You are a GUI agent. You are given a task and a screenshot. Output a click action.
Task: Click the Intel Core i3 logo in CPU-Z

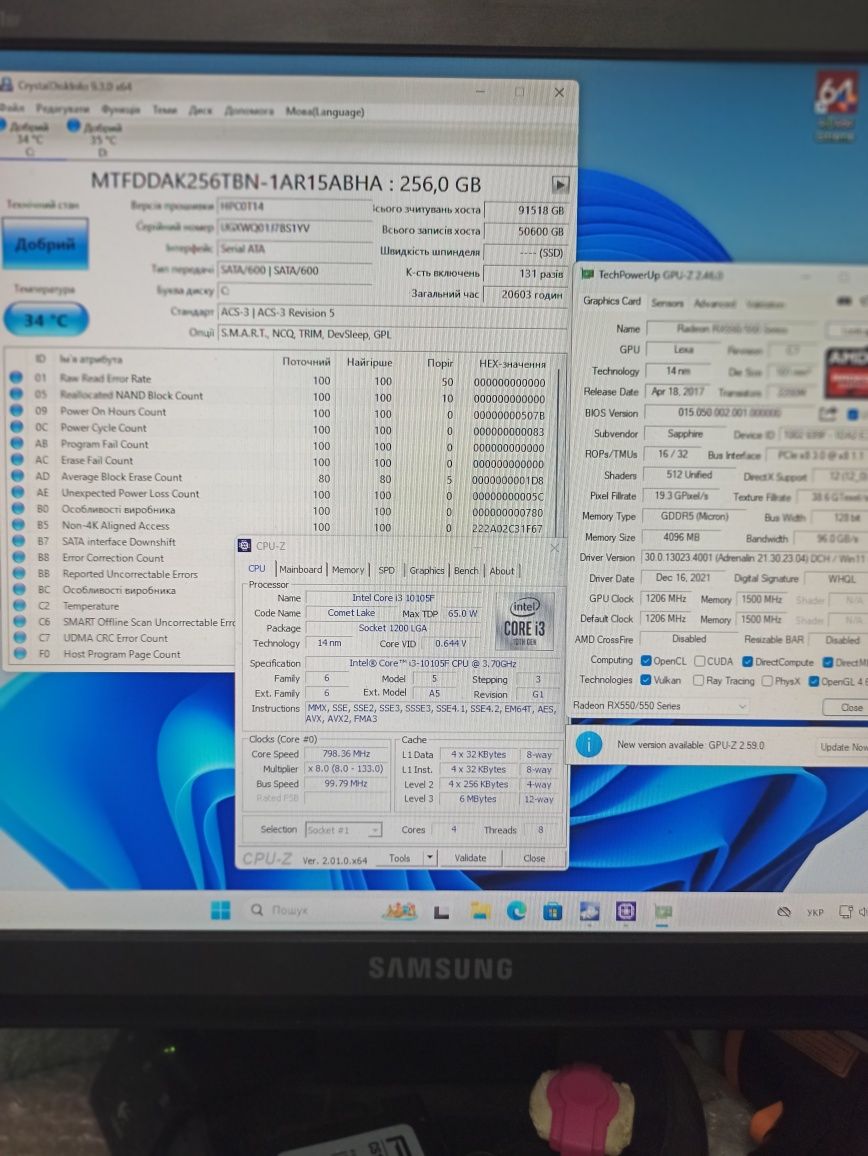pyautogui.click(x=524, y=621)
